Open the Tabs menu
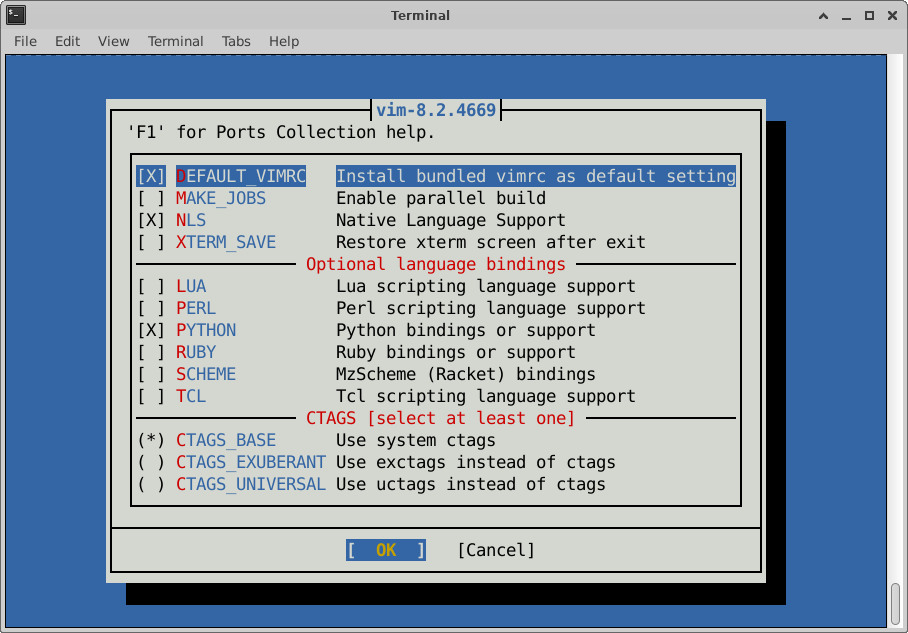This screenshot has width=908, height=633. click(236, 41)
